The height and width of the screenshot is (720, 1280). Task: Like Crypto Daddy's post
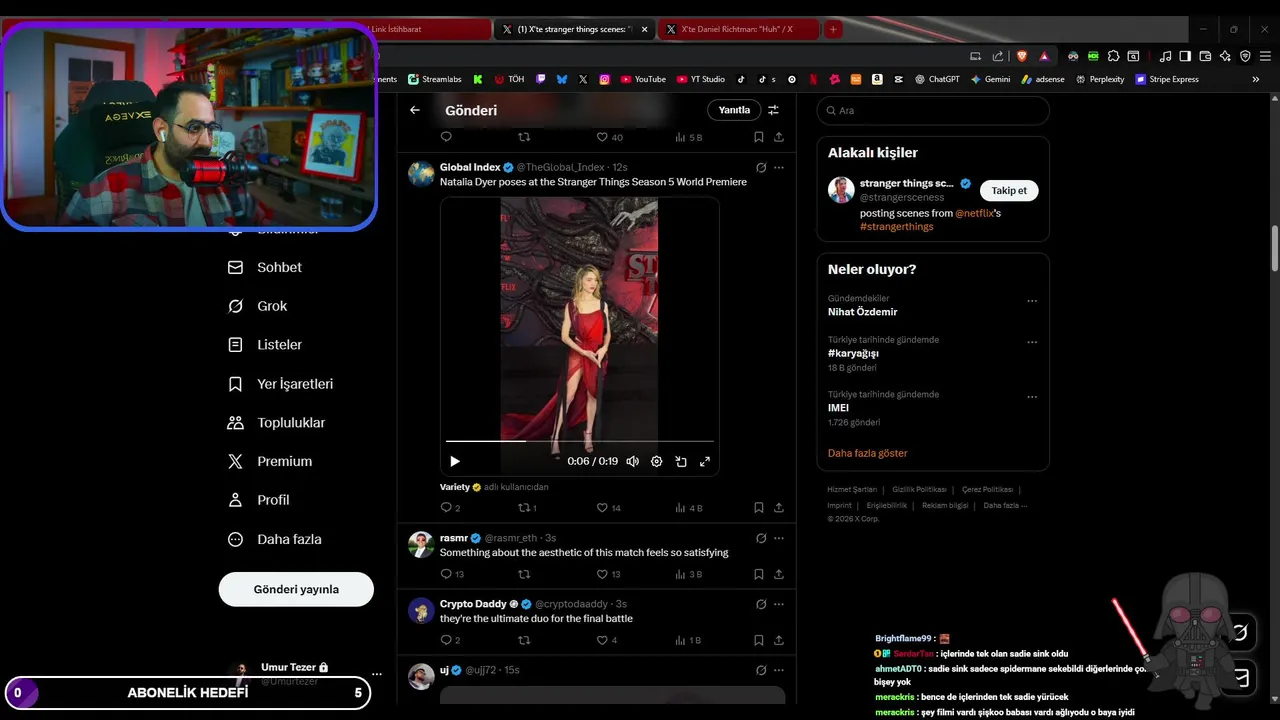coord(602,640)
